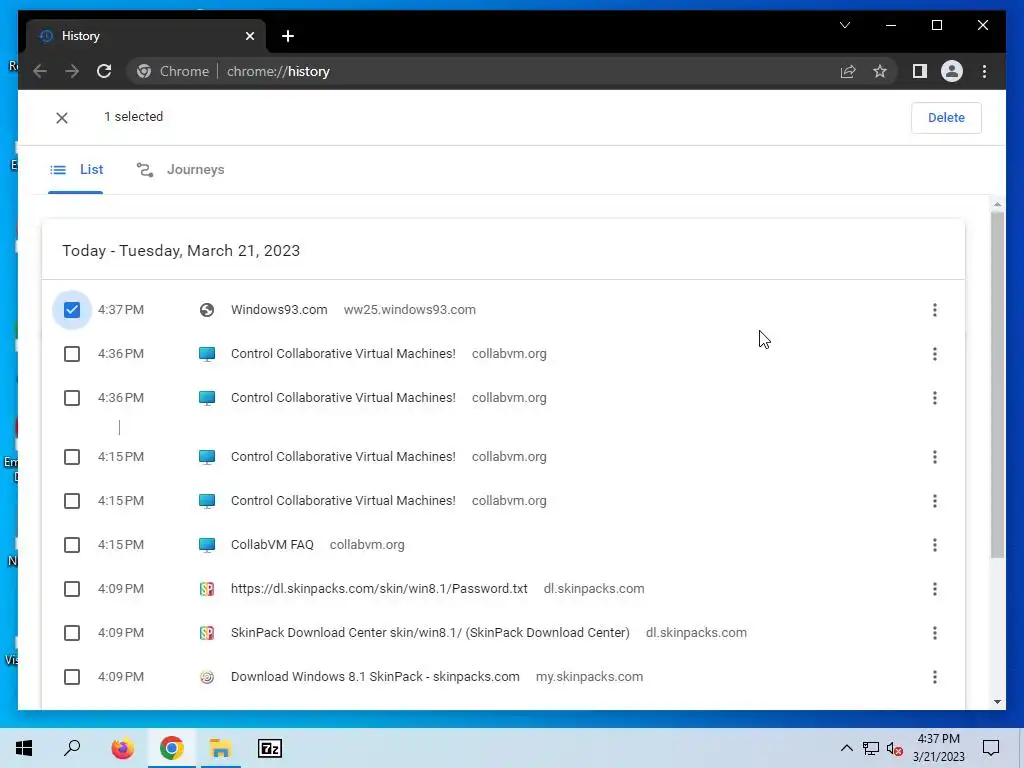Check the SkinPack Download Center checkbox

[x=72, y=633]
